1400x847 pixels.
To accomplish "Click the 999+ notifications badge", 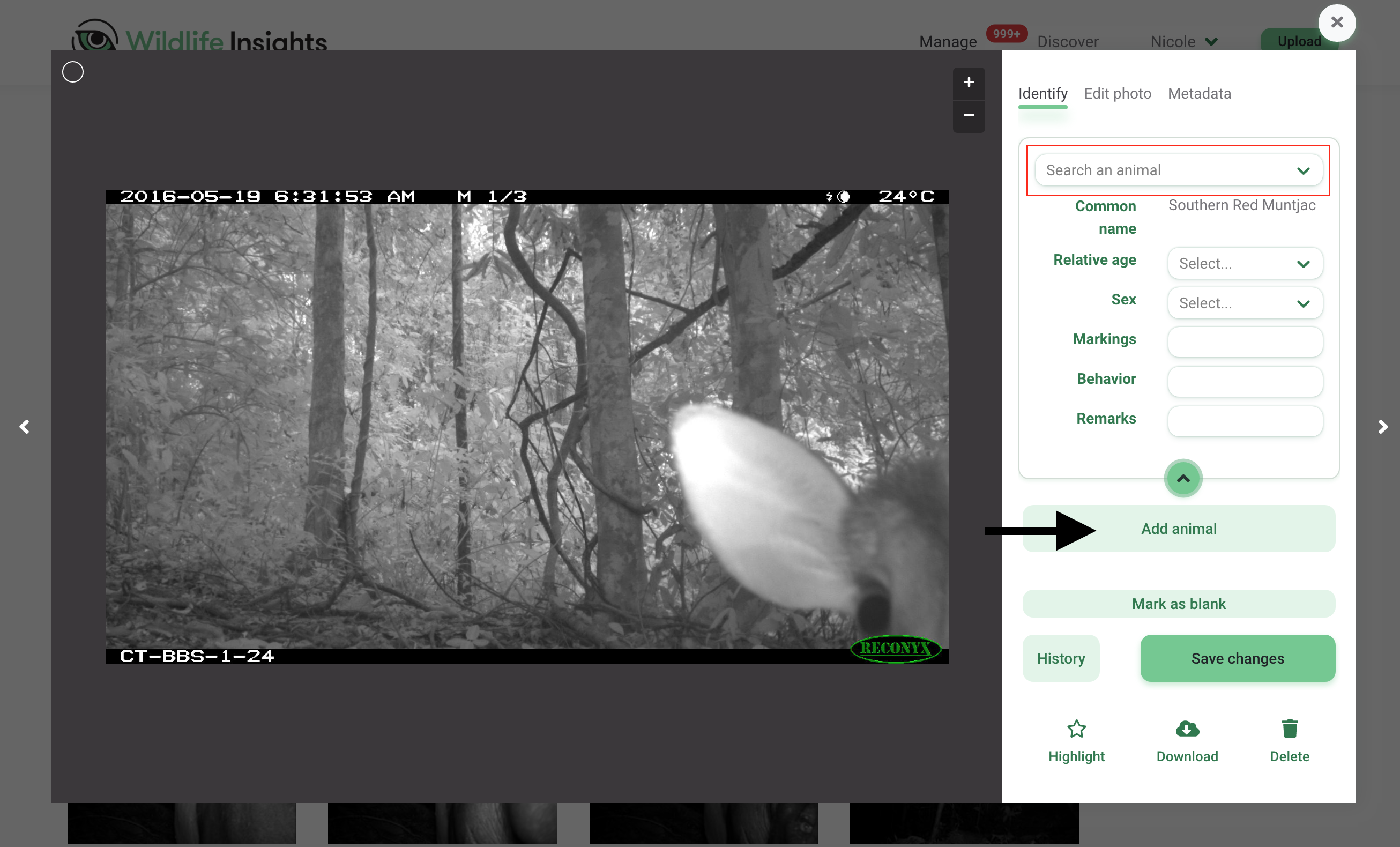I will pyautogui.click(x=1006, y=34).
